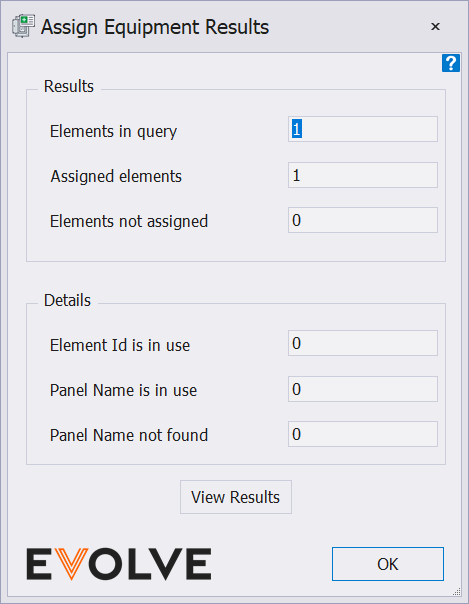Click the Elements in query label
Image resolution: width=469 pixels, height=604 pixels.
(114, 131)
